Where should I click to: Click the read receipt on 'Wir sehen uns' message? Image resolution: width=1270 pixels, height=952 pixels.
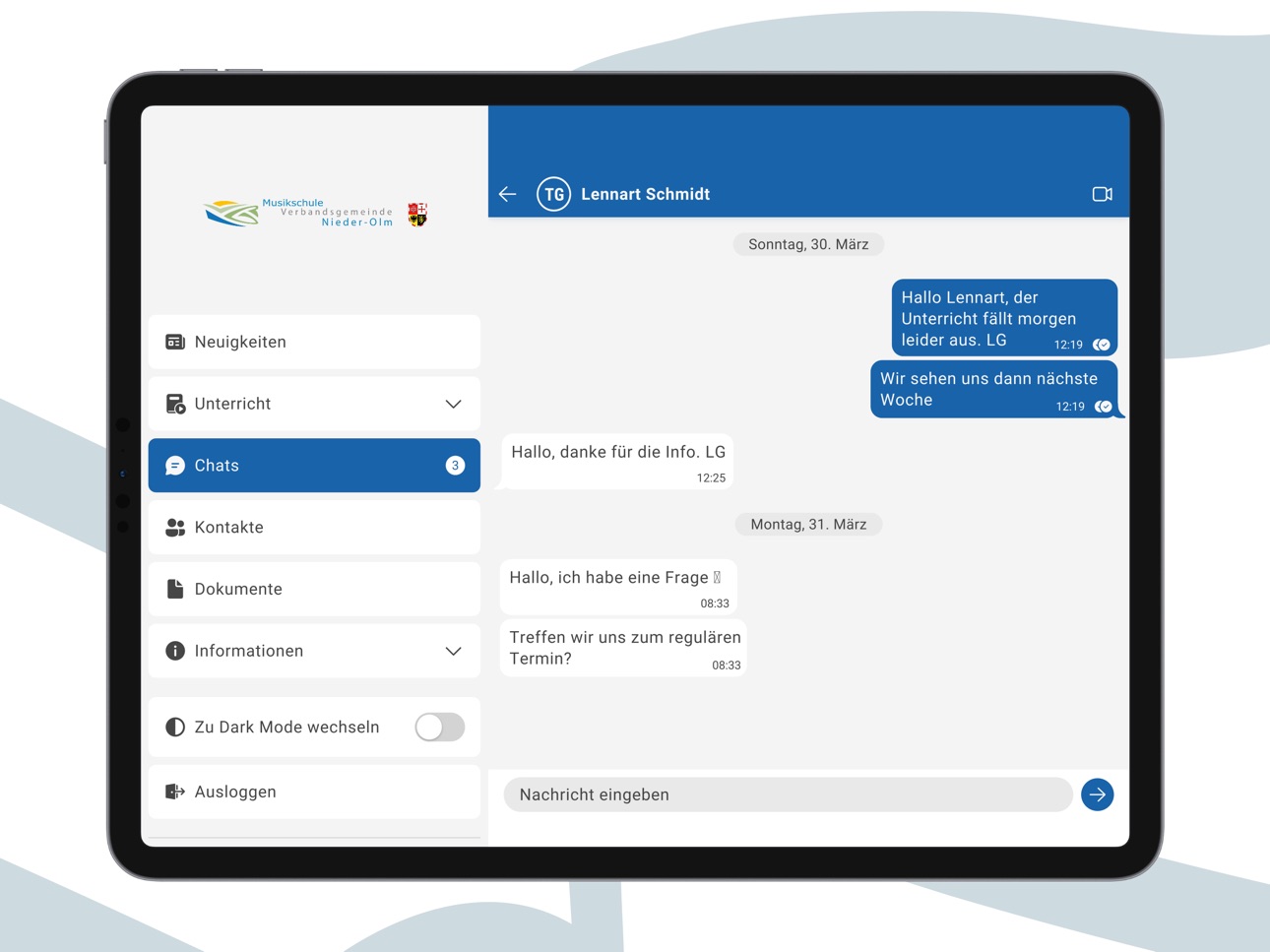point(1104,407)
